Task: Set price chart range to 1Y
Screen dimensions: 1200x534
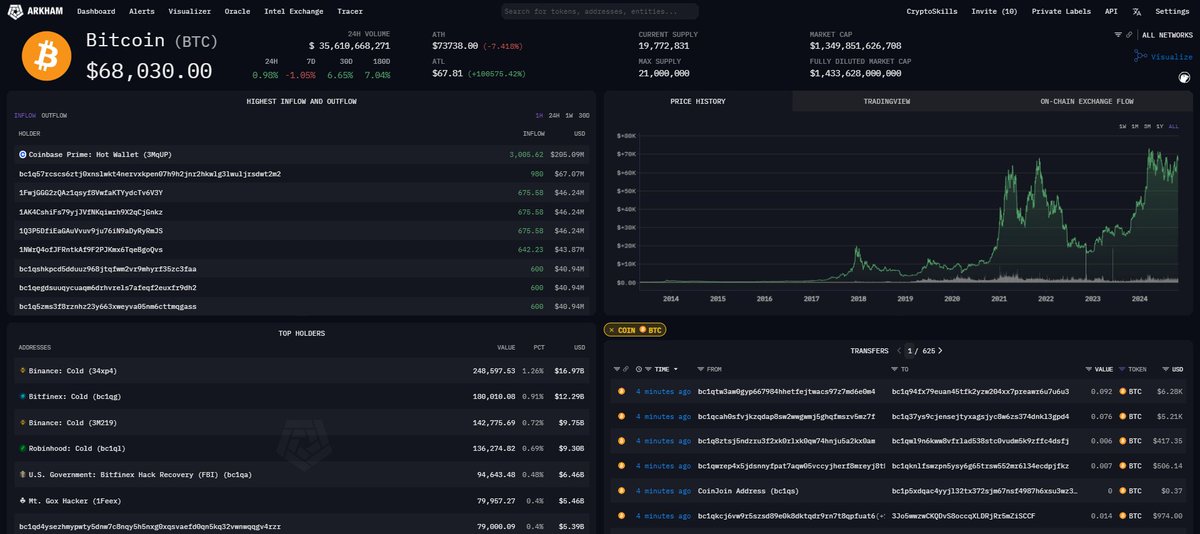Action: (x=1160, y=126)
